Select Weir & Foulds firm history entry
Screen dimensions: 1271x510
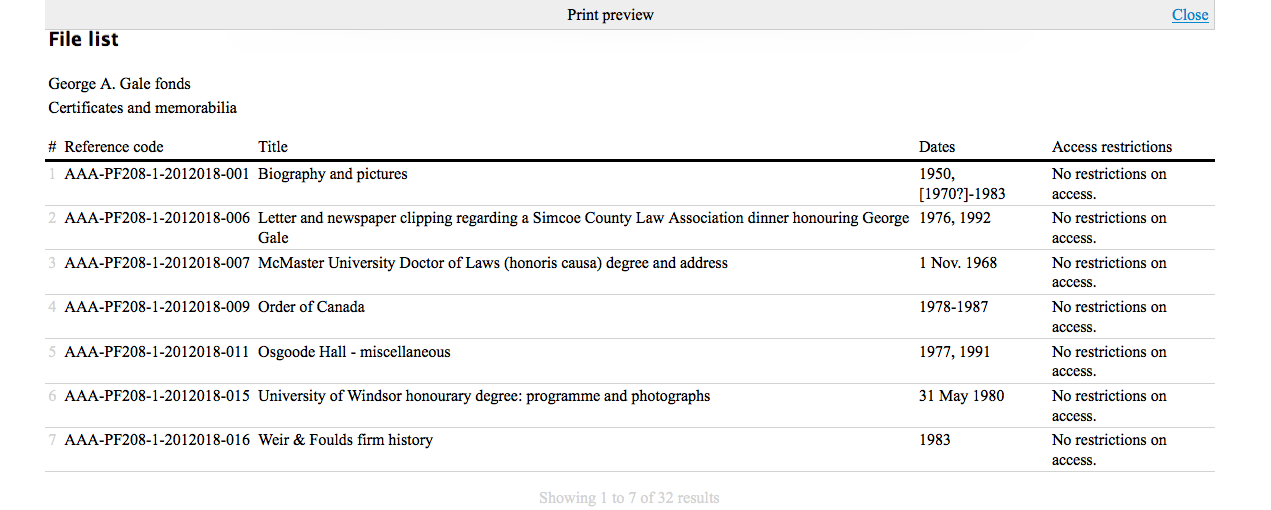pos(345,440)
